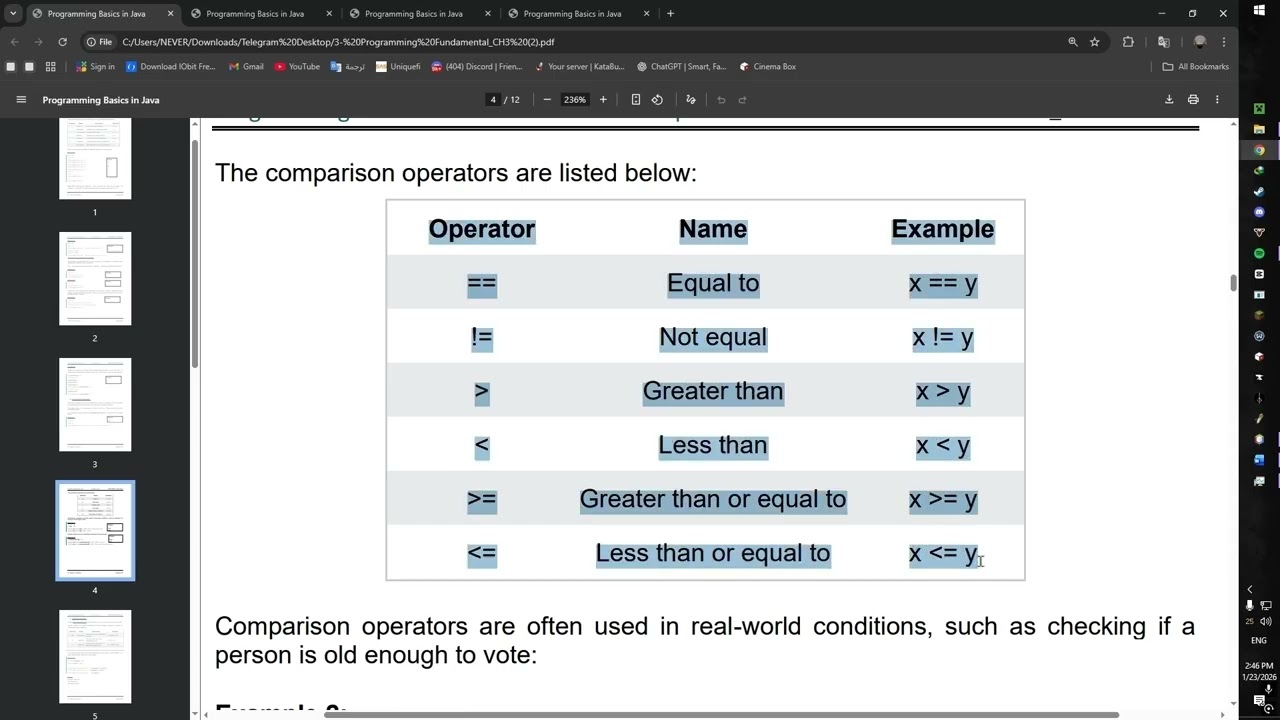Open the Download IObit bookmark
Image resolution: width=1280 pixels, height=720 pixels.
[170, 67]
